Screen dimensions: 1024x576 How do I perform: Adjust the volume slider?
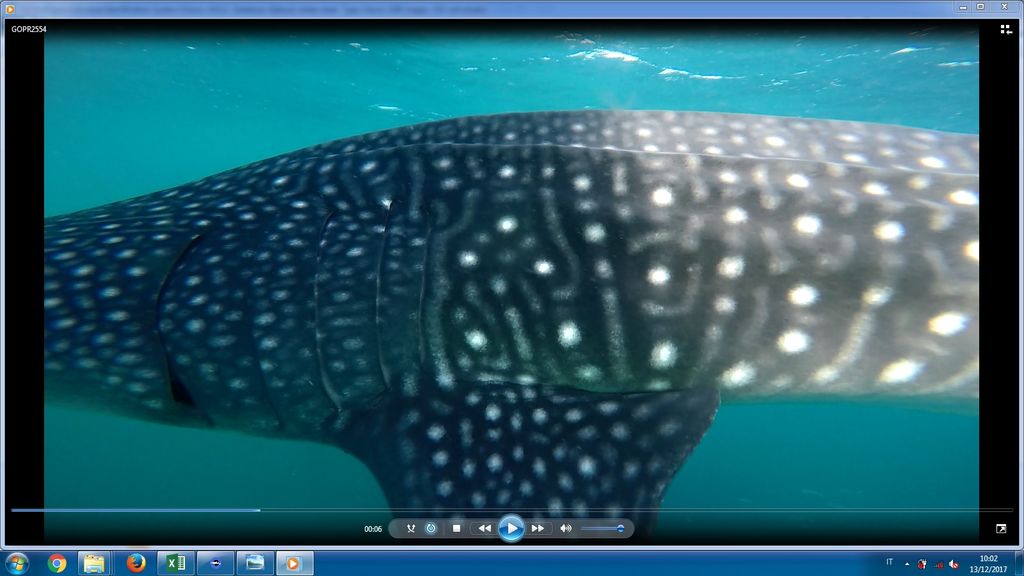coord(603,528)
